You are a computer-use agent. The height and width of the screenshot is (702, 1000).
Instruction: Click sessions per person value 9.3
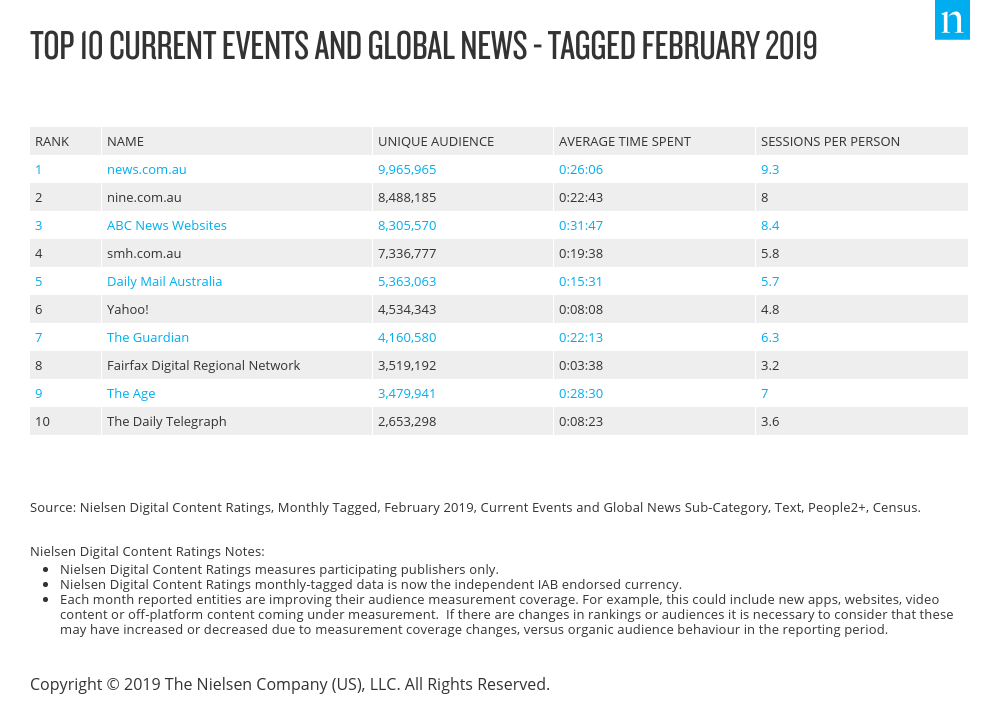click(x=770, y=170)
